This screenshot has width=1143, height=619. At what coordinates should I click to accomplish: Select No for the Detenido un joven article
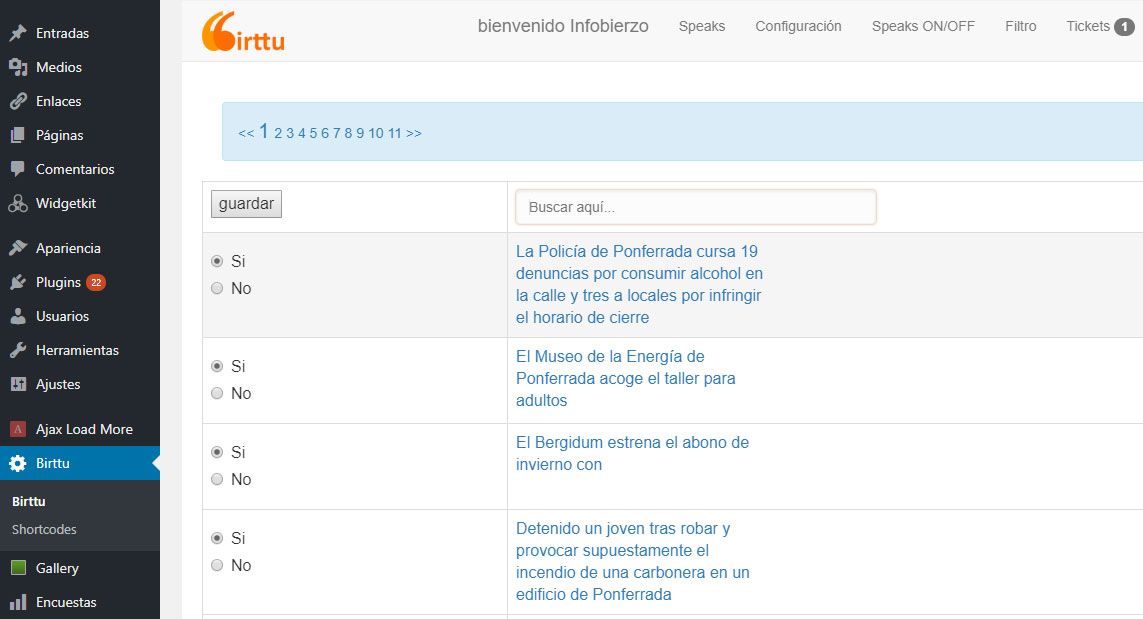(x=217, y=565)
